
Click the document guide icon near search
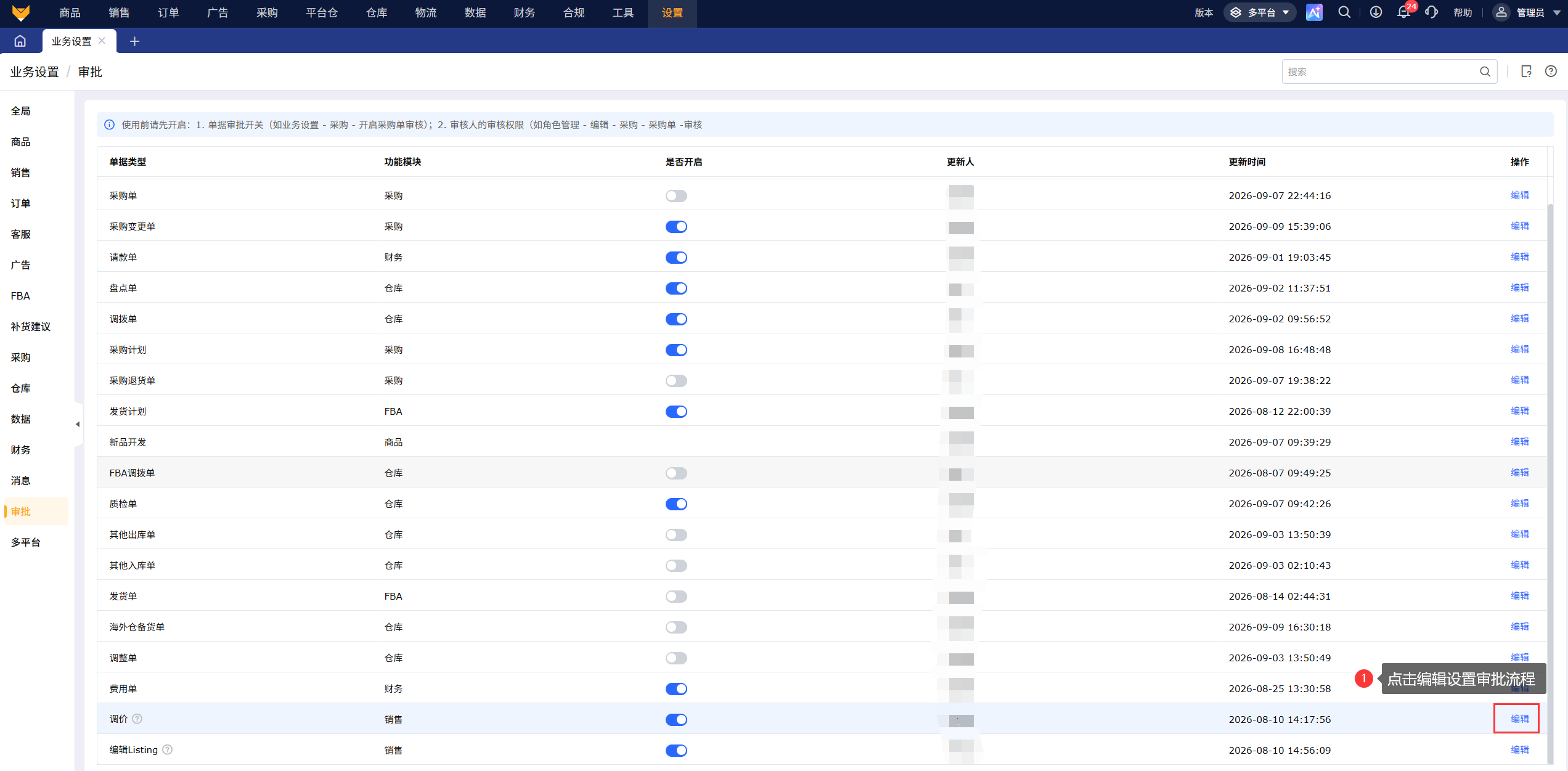(x=1526, y=71)
